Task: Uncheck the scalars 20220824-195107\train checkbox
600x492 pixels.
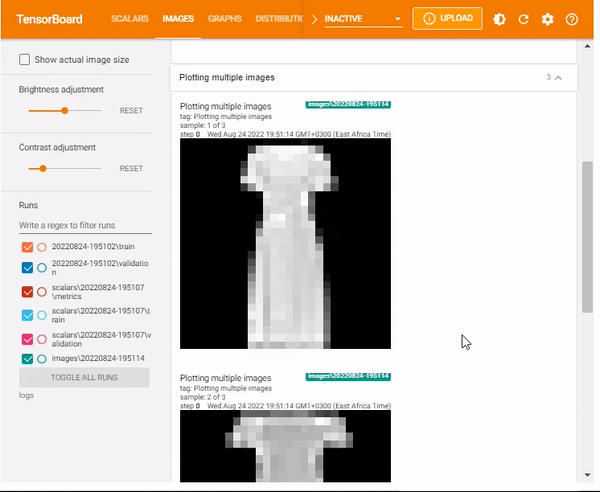Action: click(27, 315)
